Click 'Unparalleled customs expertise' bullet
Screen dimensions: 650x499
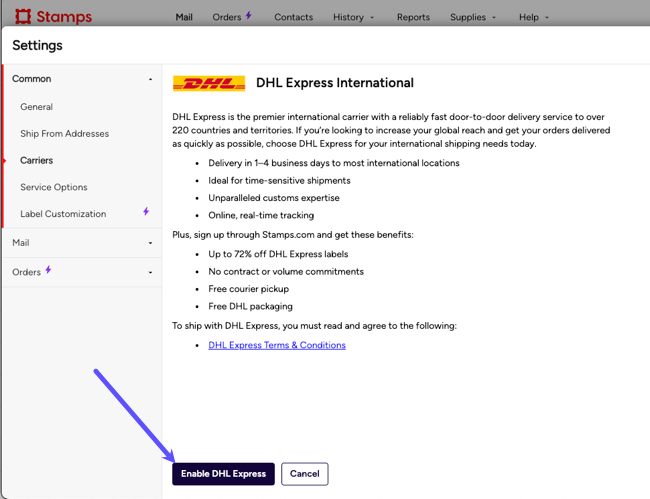pos(274,198)
